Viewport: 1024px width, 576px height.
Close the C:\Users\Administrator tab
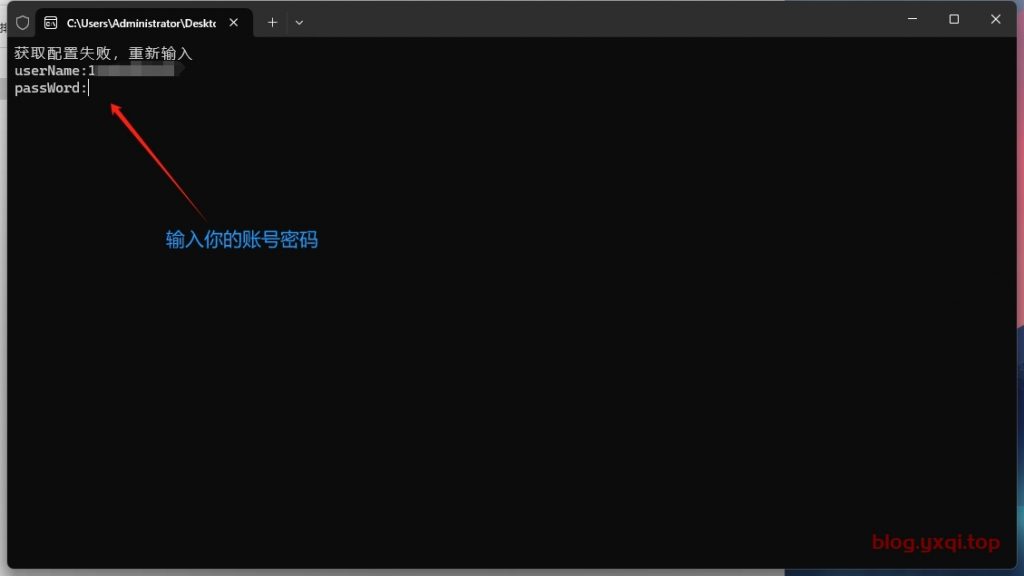point(234,22)
